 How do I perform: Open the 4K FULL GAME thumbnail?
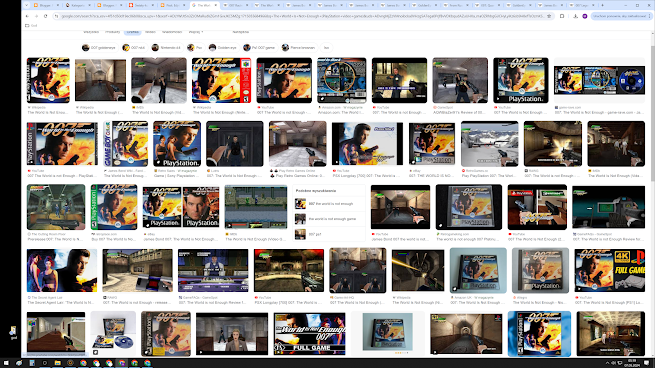(609, 270)
